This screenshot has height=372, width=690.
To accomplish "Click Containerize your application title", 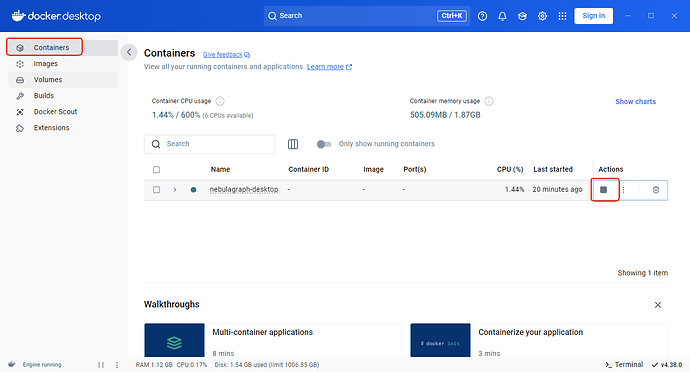I will [x=530, y=332].
